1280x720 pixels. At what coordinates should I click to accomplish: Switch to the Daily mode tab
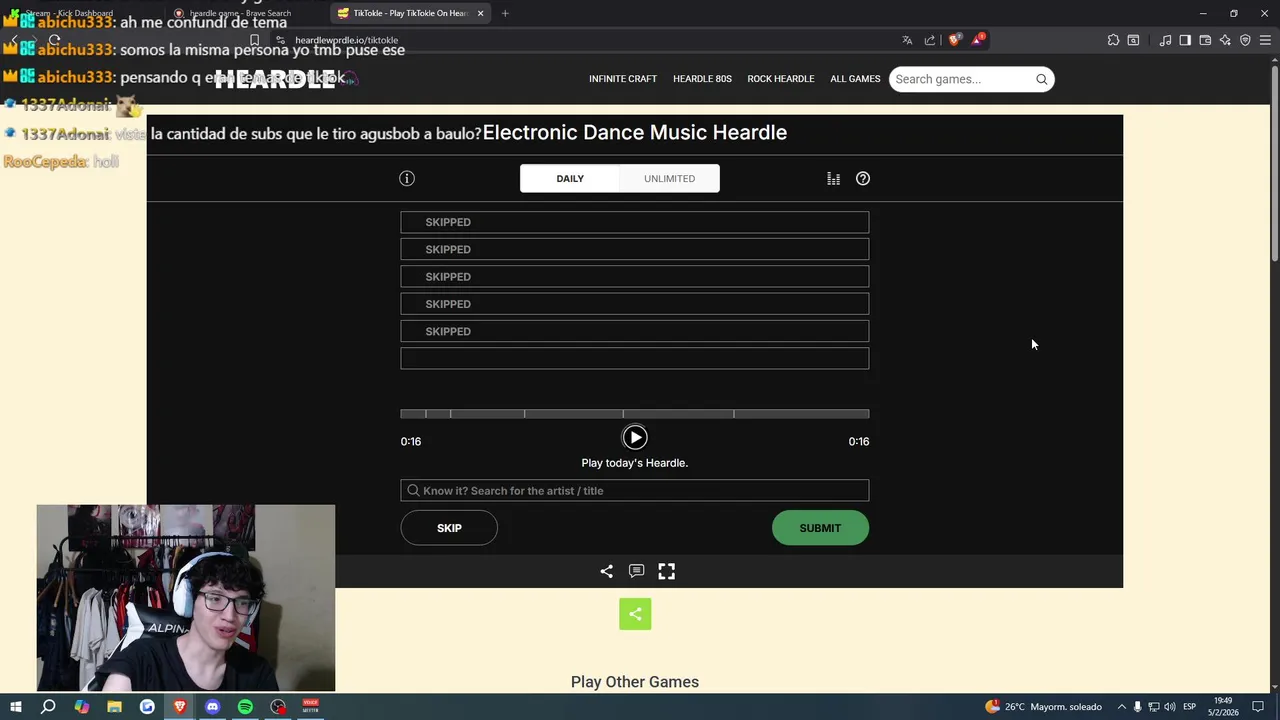(x=570, y=178)
